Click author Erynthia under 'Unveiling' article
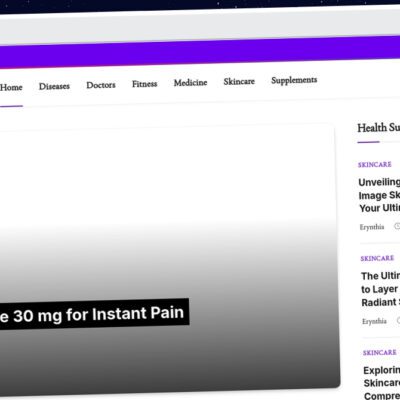The width and height of the screenshot is (400, 400). (x=372, y=227)
